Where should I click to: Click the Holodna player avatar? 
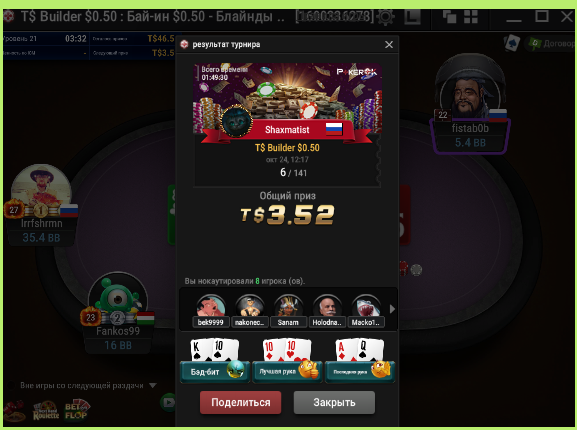tap(327, 306)
